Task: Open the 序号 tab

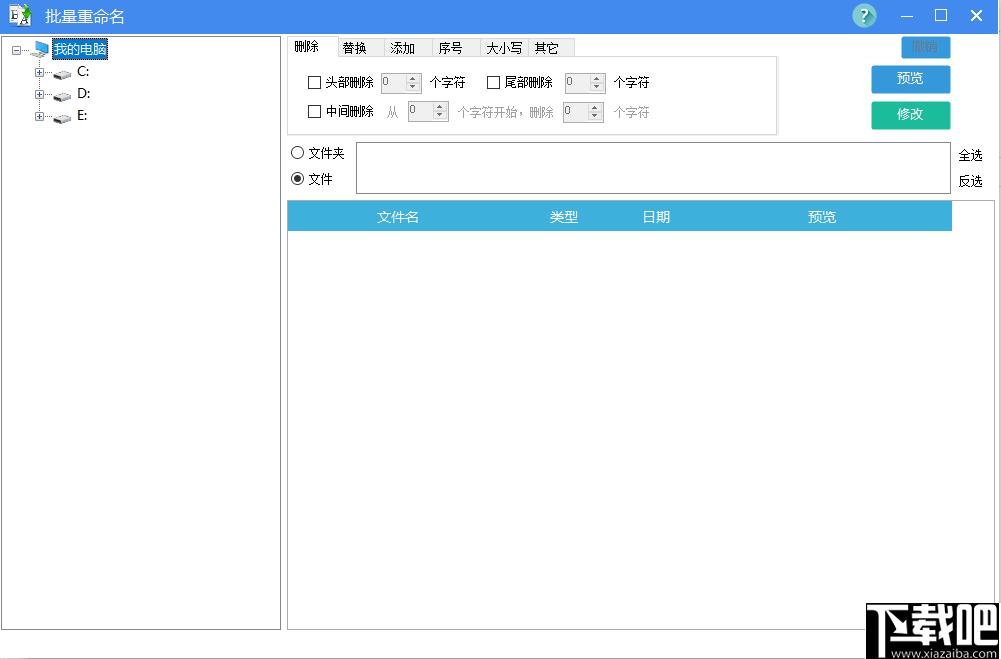Action: coord(451,48)
